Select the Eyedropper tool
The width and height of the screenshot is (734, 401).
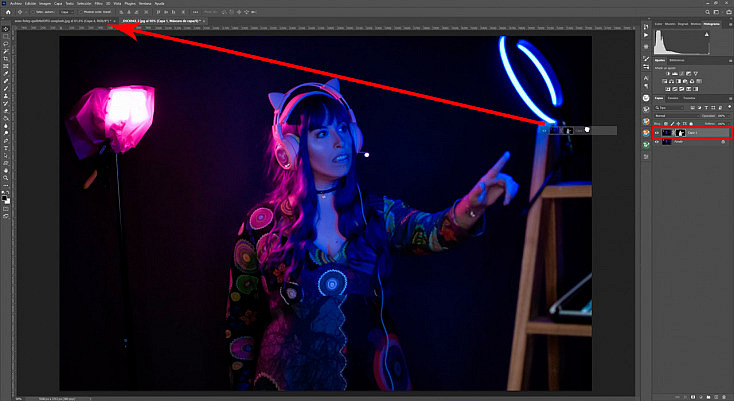(x=6, y=73)
